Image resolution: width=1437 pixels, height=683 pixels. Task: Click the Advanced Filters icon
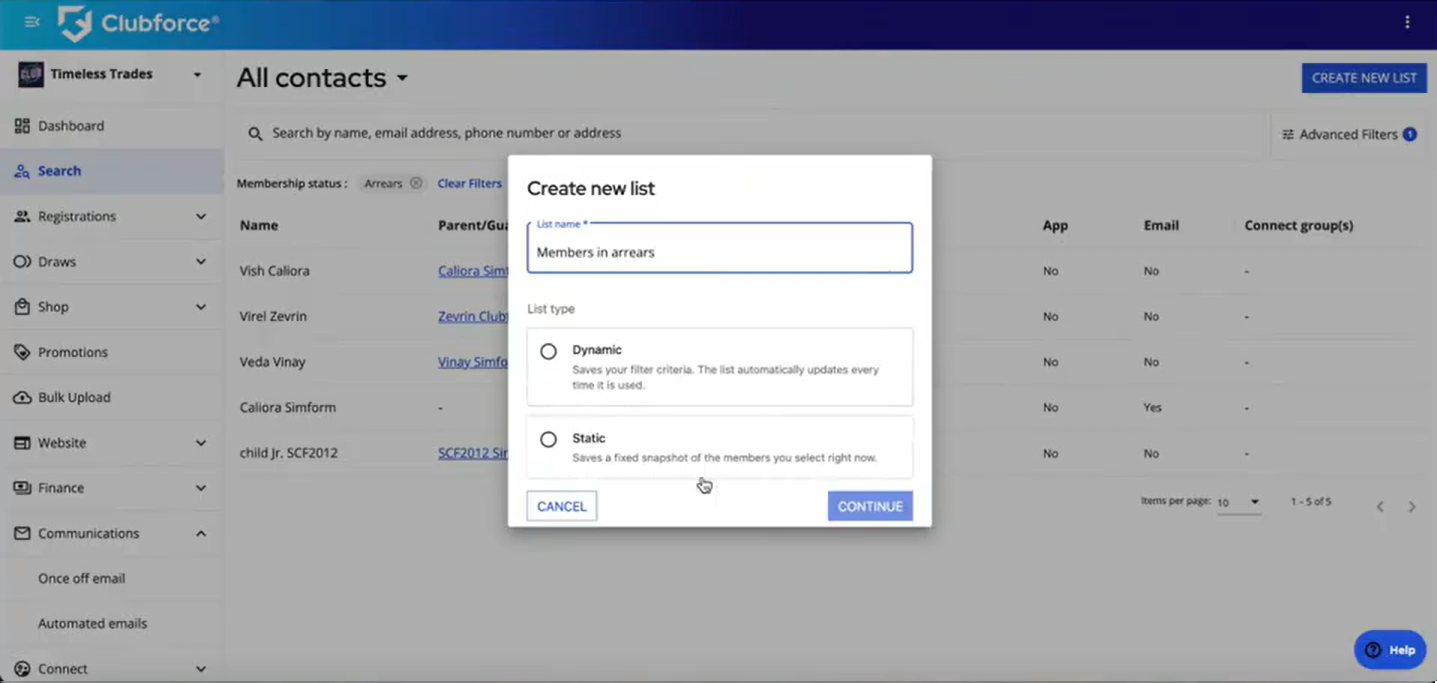[x=1288, y=134]
